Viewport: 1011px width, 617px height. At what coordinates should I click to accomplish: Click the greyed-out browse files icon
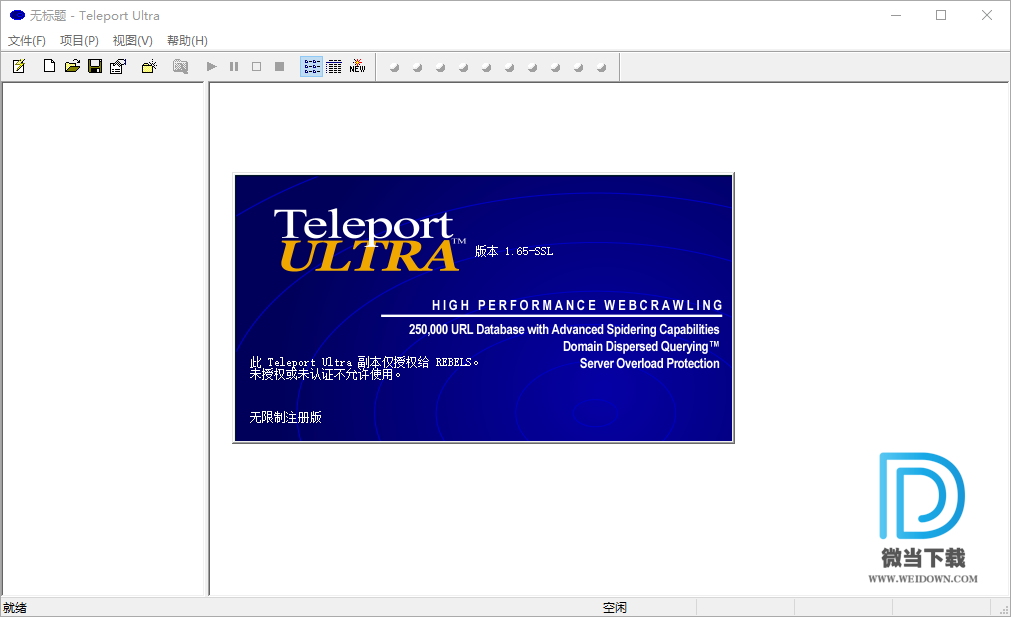pos(181,66)
